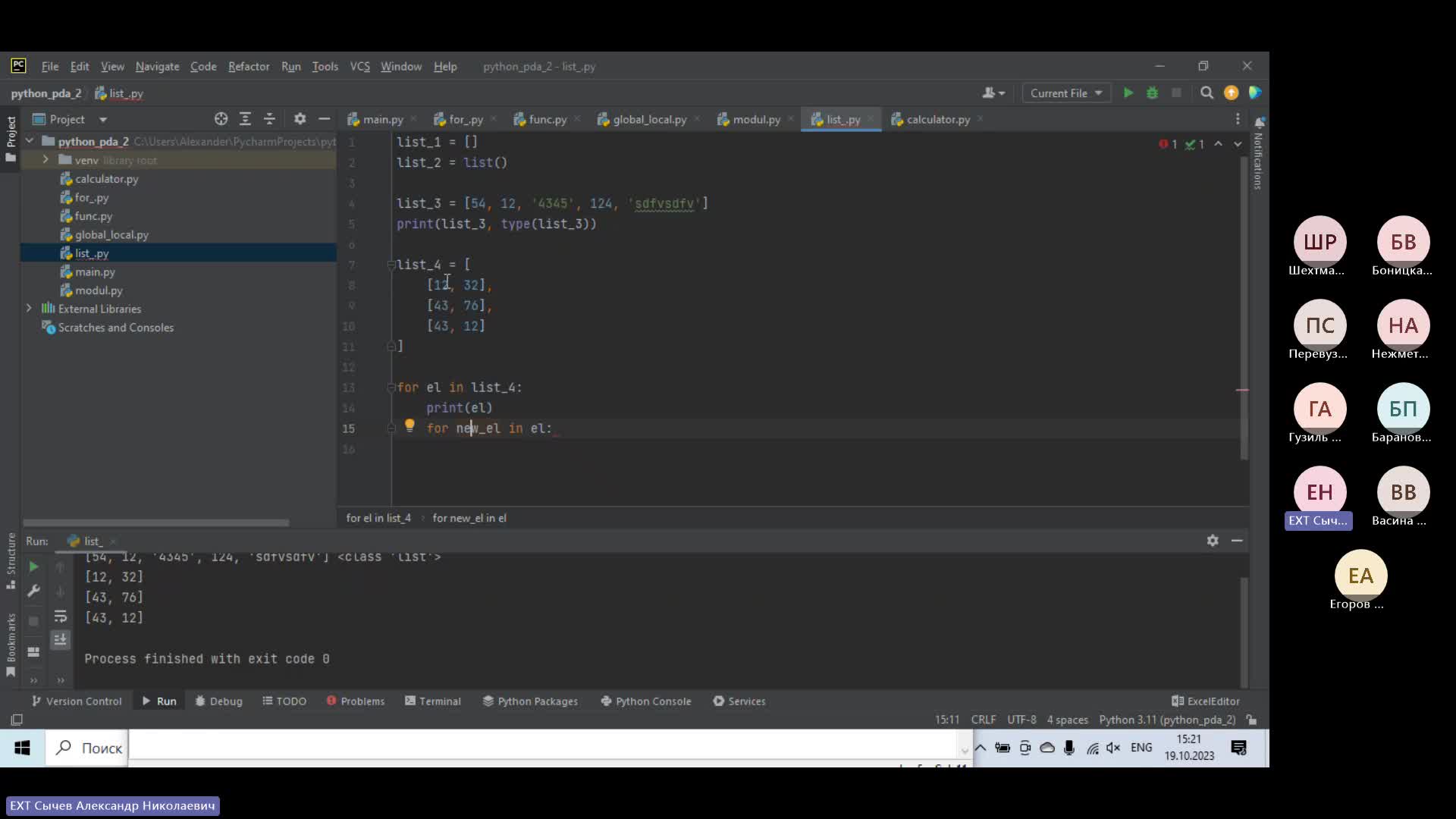Click the orange IDE update arrow icon
Image resolution: width=1456 pixels, height=819 pixels.
[1231, 93]
